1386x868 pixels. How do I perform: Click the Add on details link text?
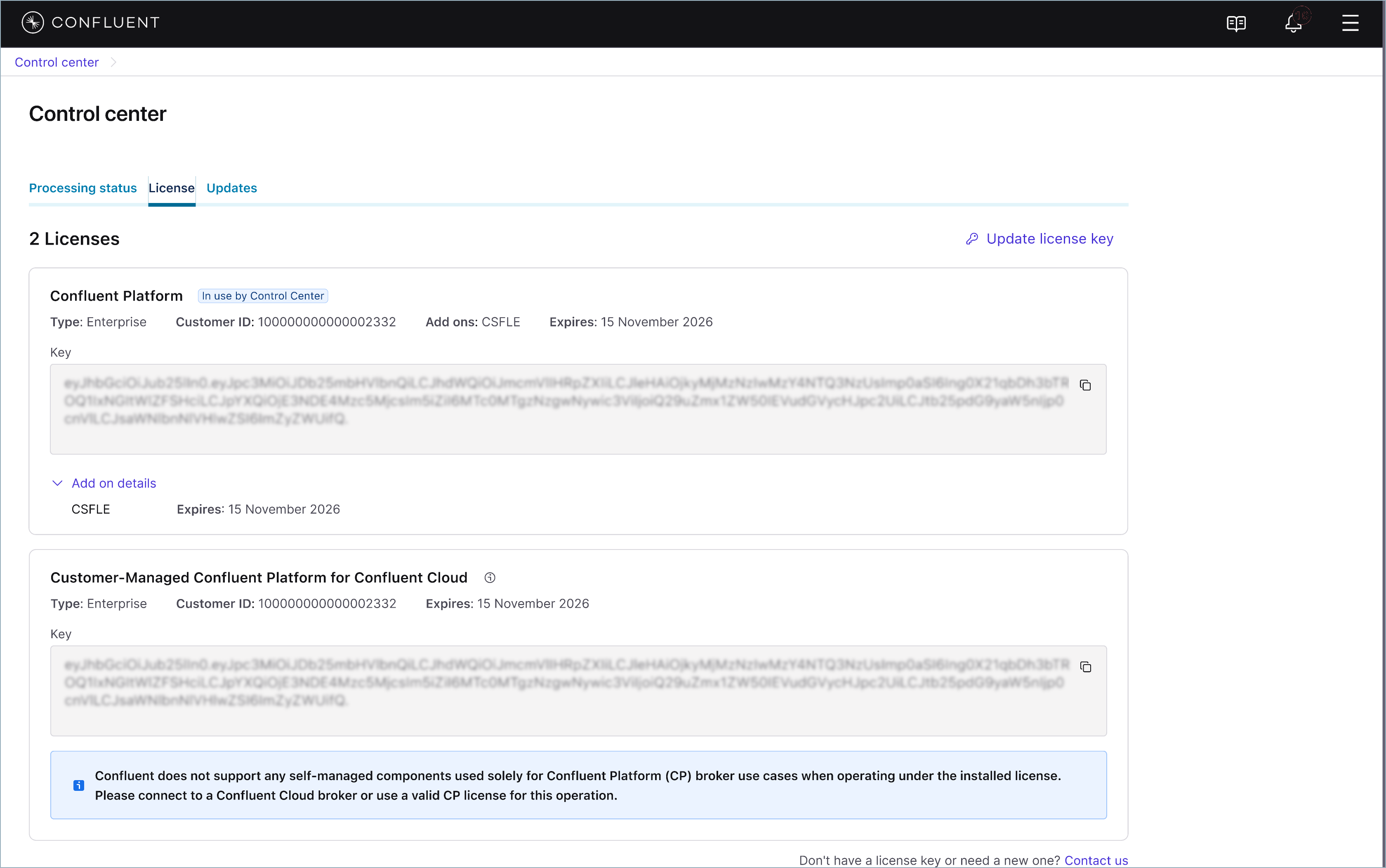[113, 484]
